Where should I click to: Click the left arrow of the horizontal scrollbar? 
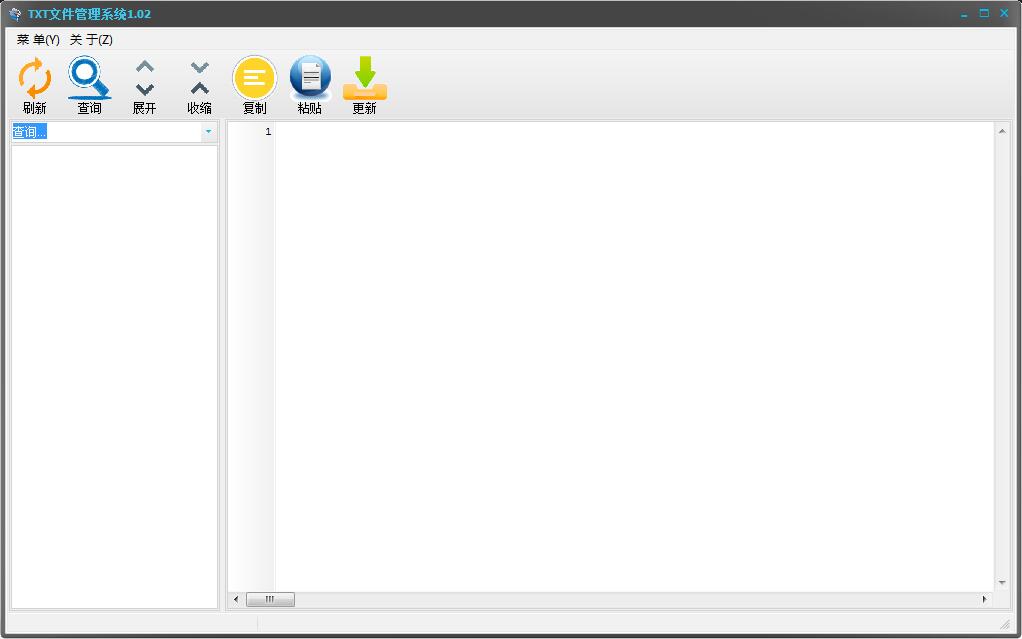[x=234, y=599]
